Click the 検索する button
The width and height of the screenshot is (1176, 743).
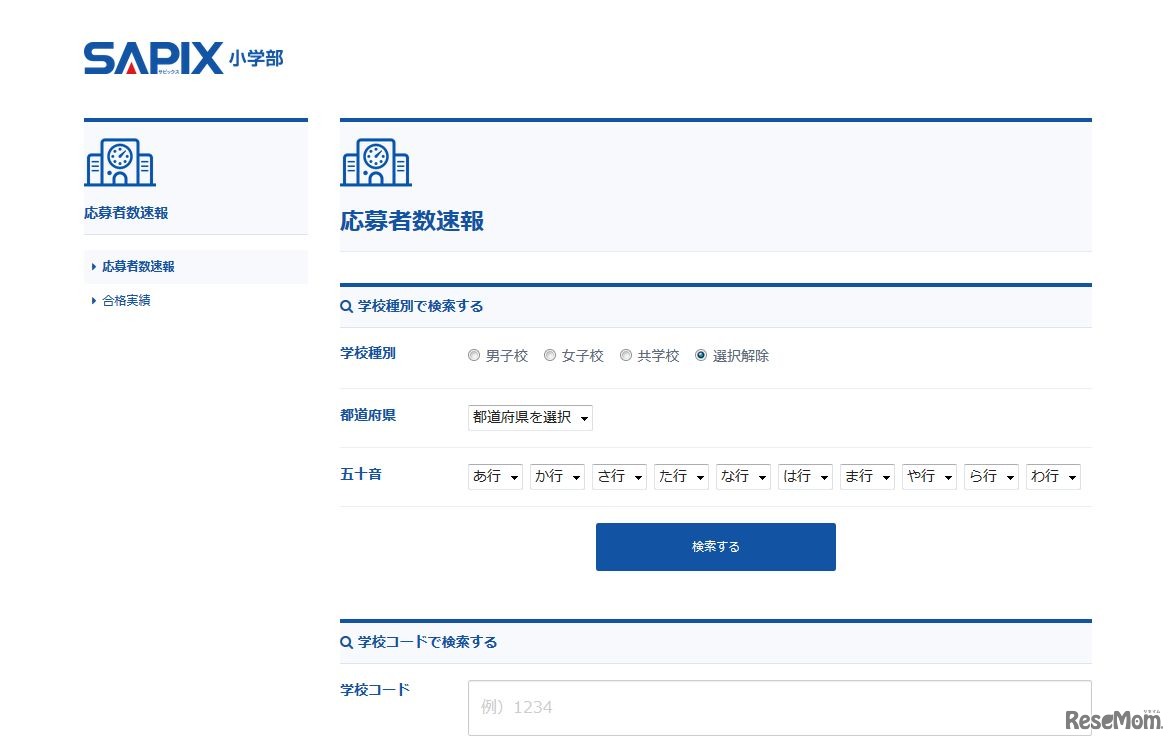click(715, 546)
